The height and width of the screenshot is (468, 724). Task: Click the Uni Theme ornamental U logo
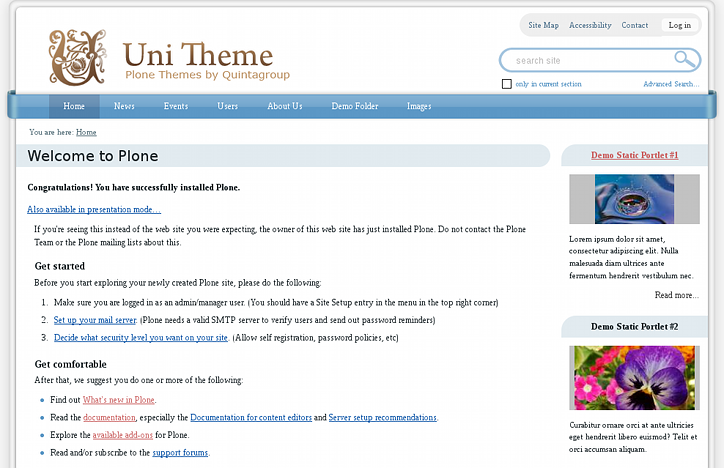pos(78,58)
